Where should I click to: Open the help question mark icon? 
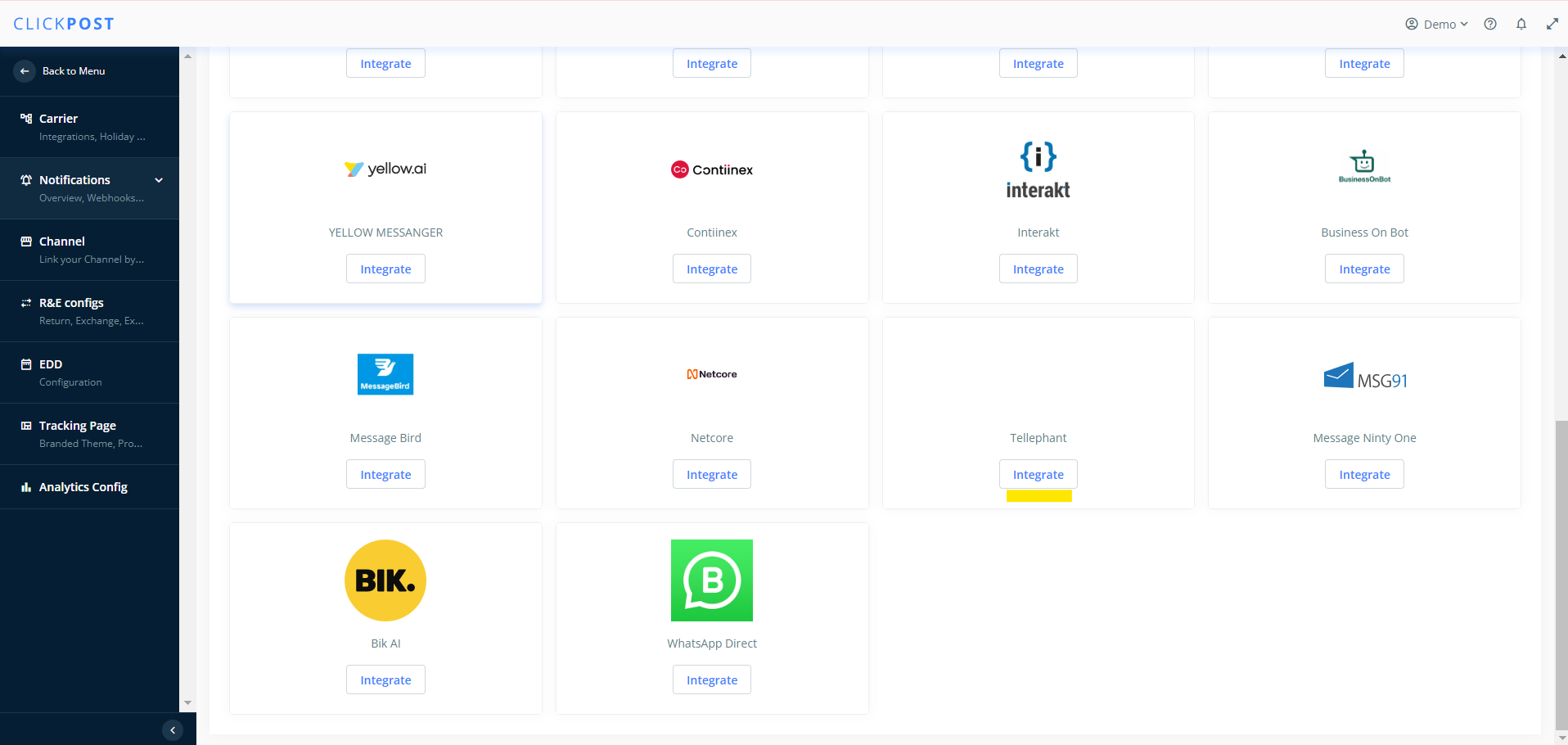click(1490, 24)
